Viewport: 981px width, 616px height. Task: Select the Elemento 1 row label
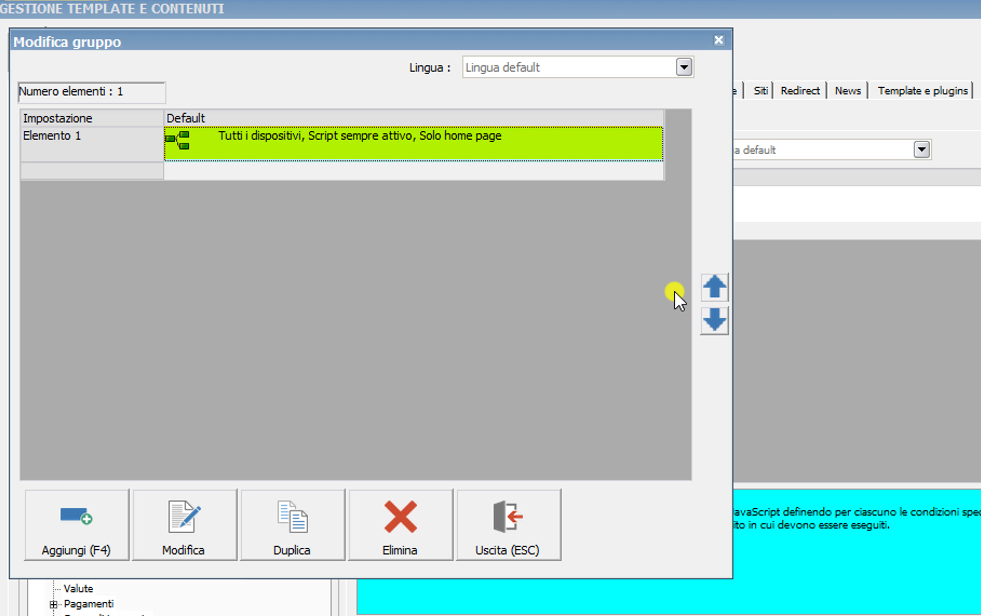[x=52, y=136]
